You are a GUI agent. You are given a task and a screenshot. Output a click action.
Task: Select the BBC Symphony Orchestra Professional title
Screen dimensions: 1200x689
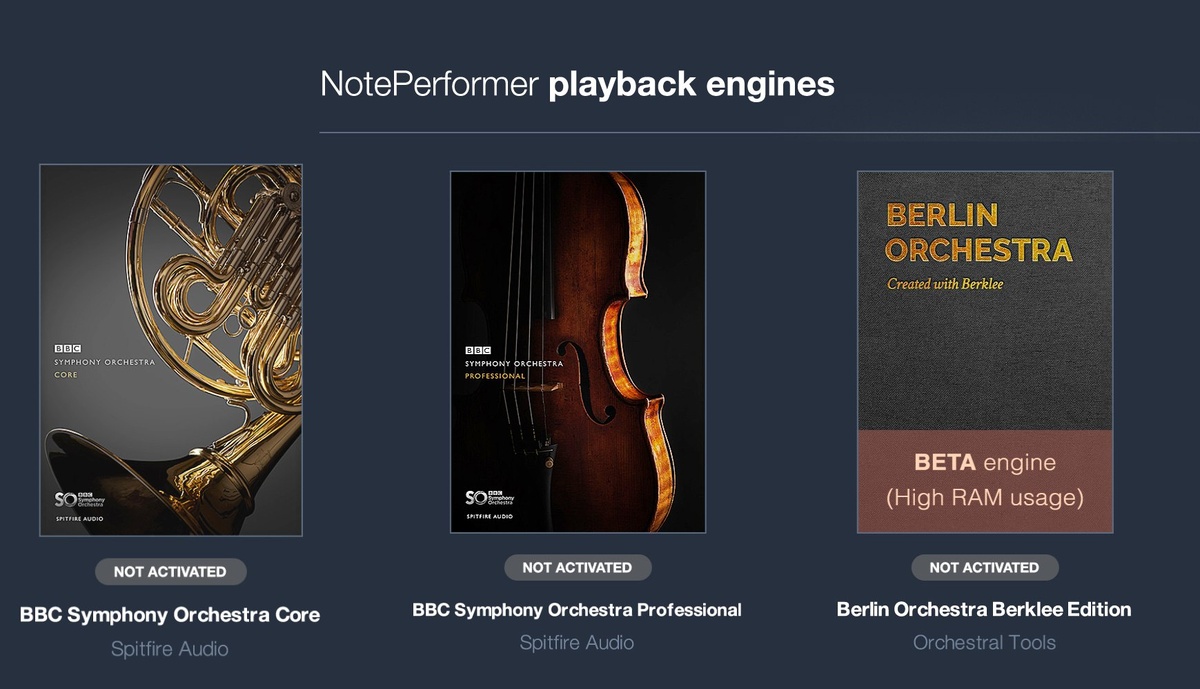577,609
